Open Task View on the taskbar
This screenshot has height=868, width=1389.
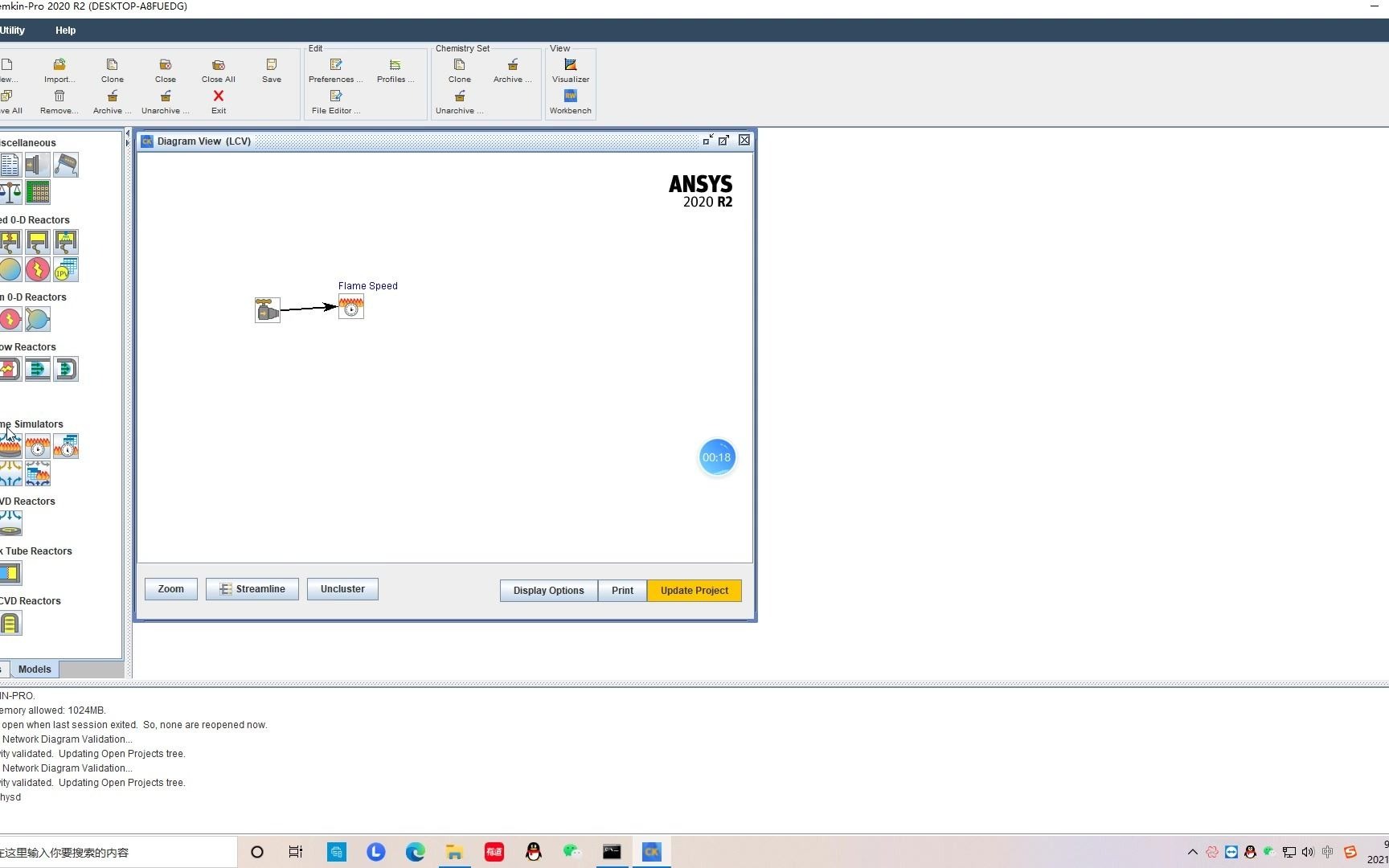coord(296,853)
